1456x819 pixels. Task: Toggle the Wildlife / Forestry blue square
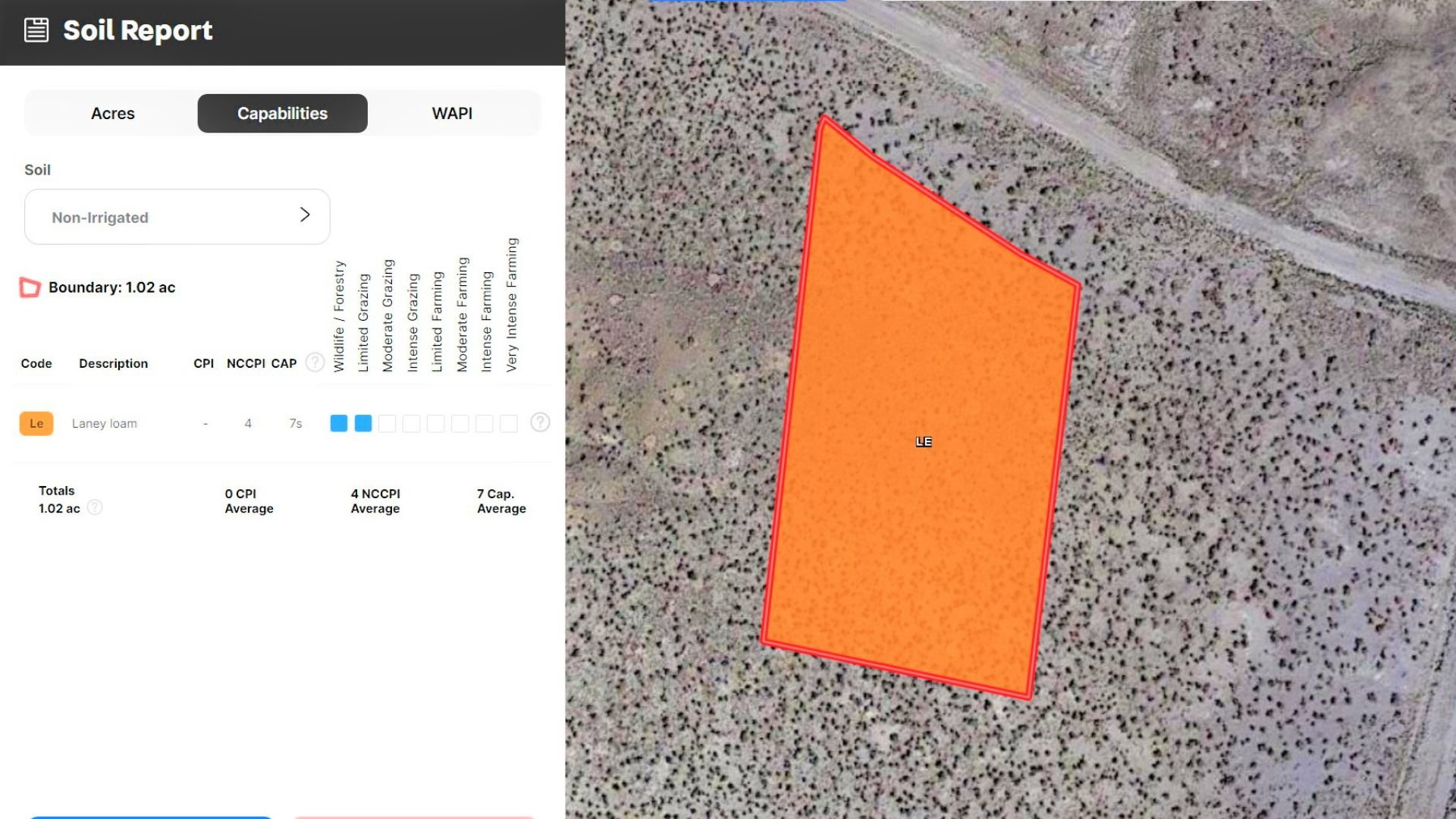[x=339, y=423]
